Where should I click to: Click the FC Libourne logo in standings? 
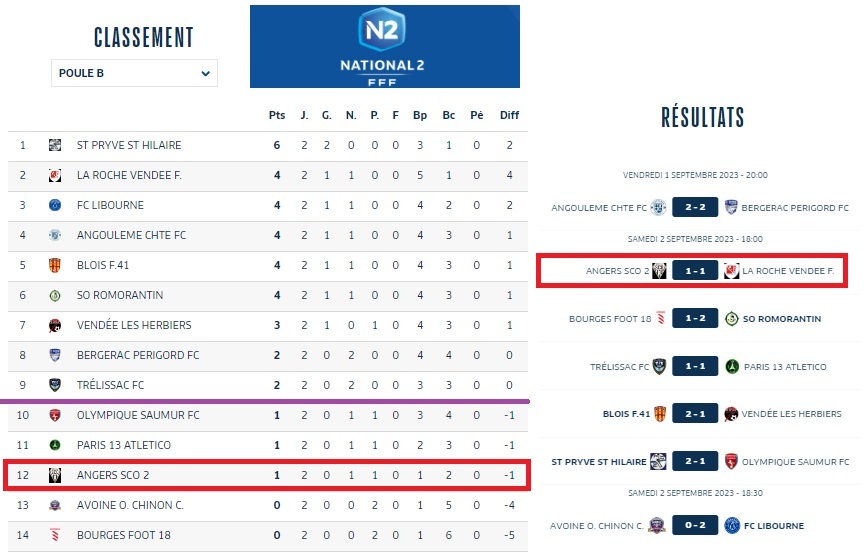click(x=55, y=205)
